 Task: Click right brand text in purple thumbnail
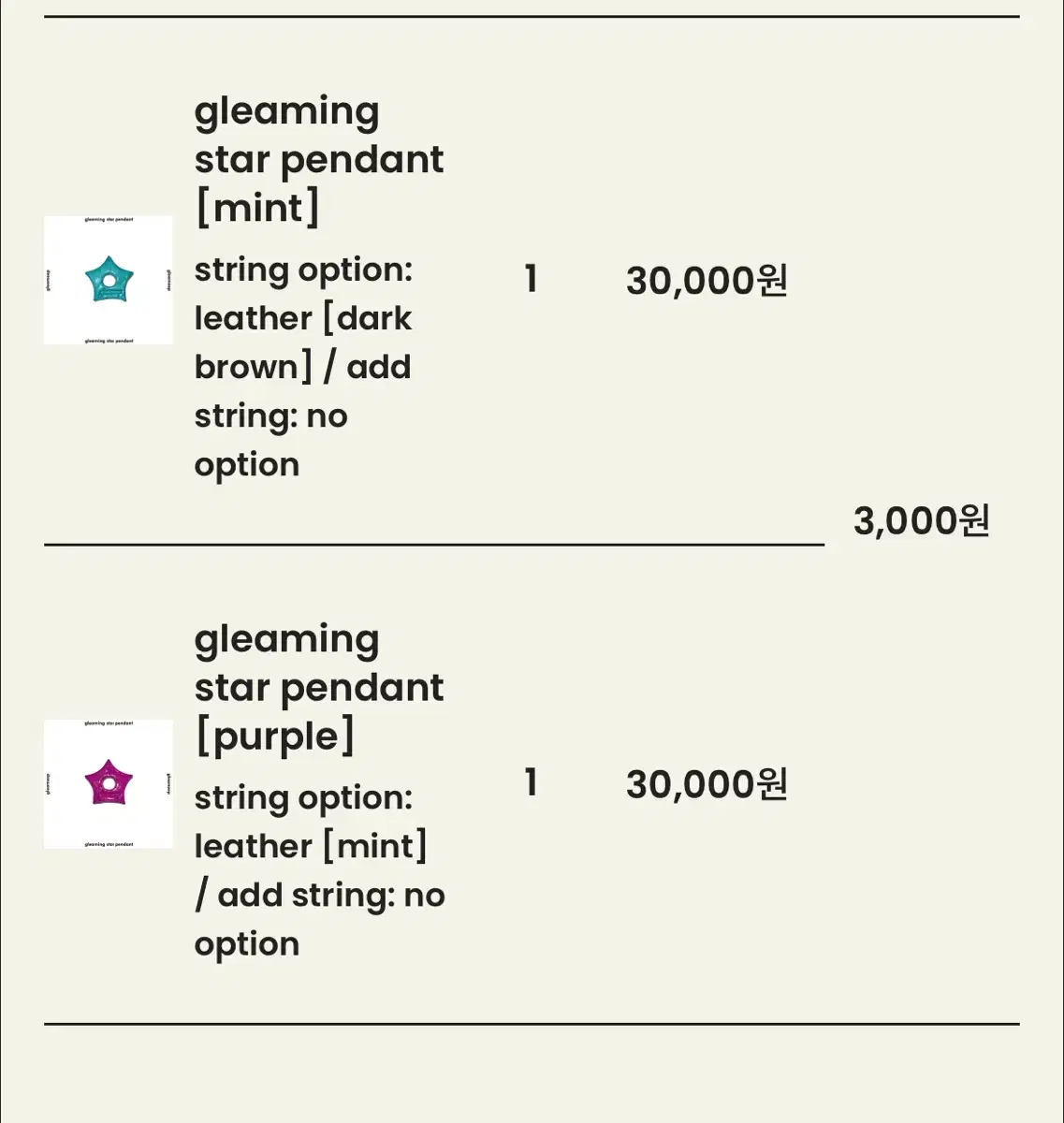[168, 783]
